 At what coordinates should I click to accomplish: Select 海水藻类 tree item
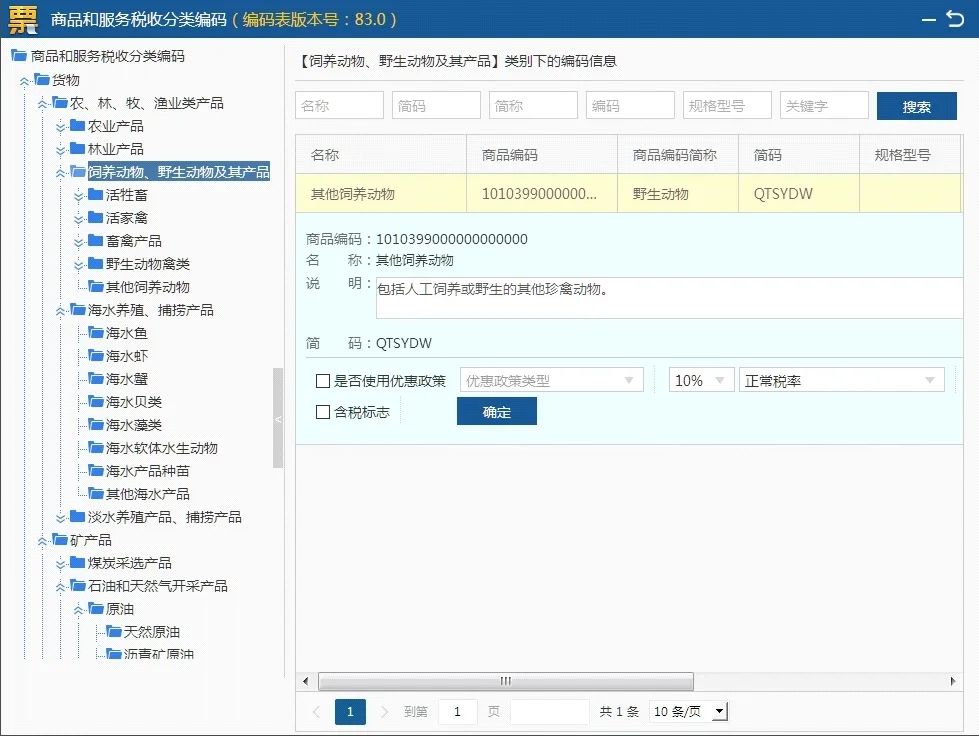pyautogui.click(x=134, y=424)
